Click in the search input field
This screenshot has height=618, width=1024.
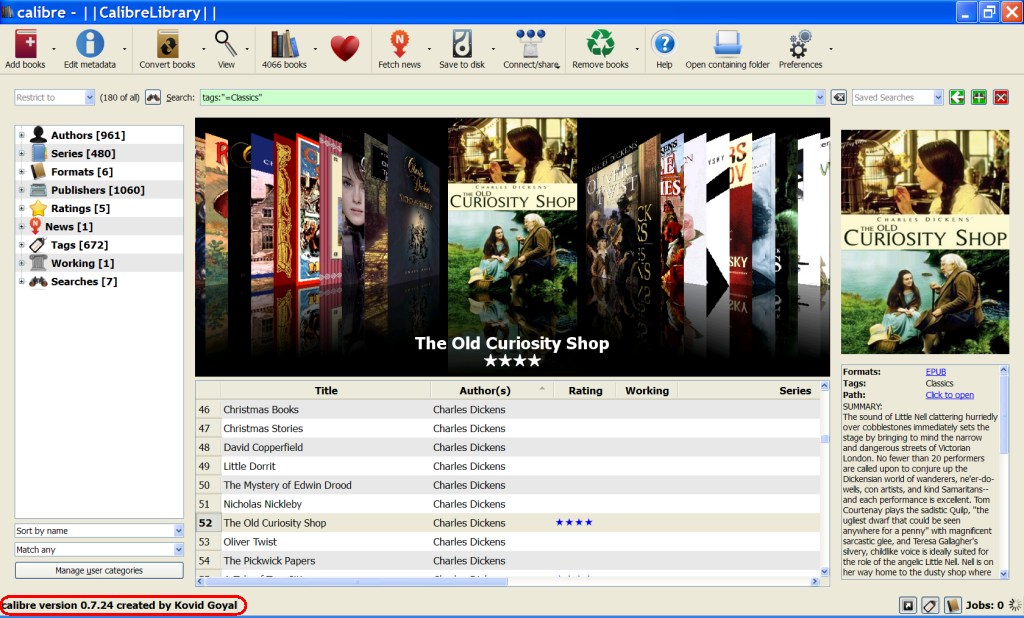[x=507, y=97]
